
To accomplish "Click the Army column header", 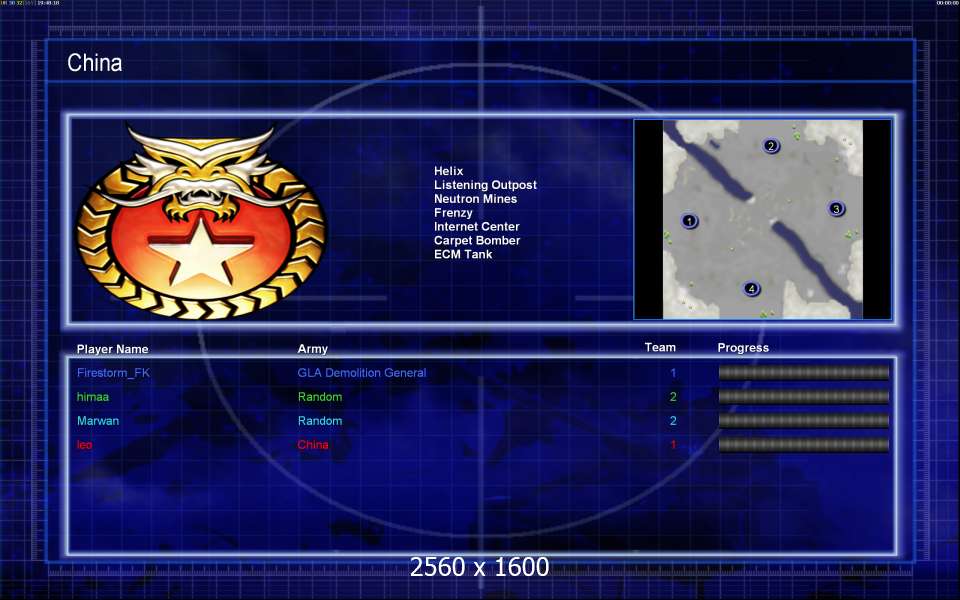I will (x=312, y=349).
